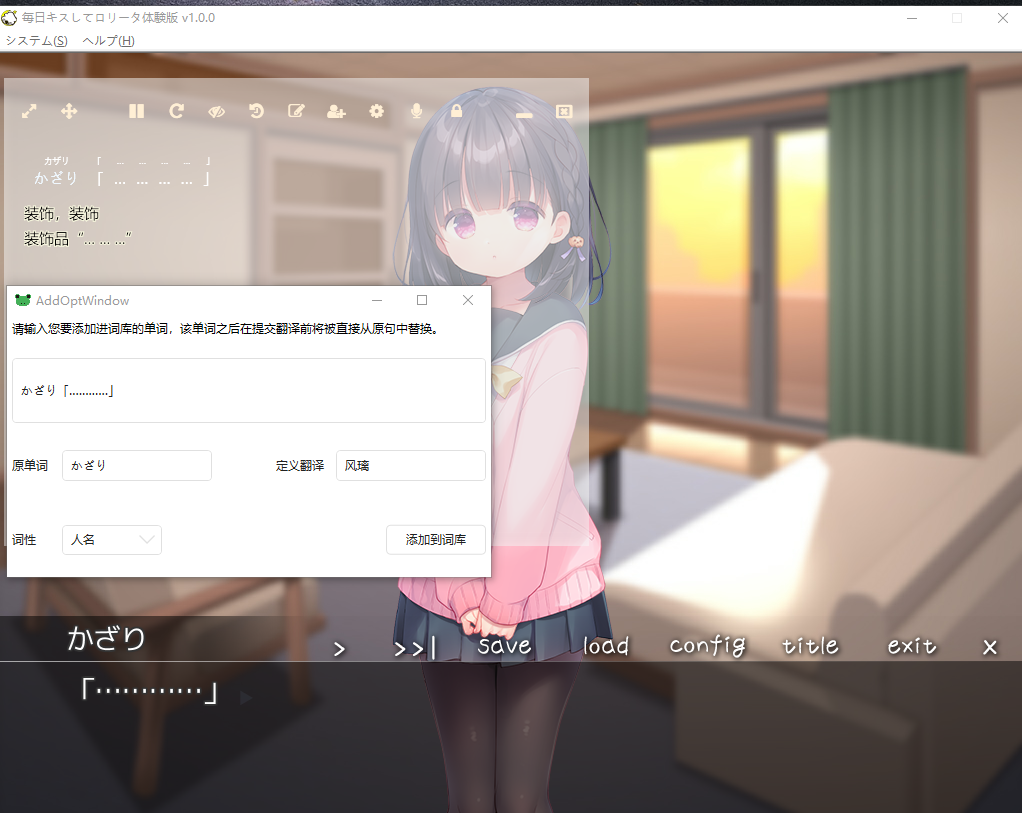The image size is (1022, 813).
Task: Toggle the lock icon in translator toolbar
Action: coord(456,111)
